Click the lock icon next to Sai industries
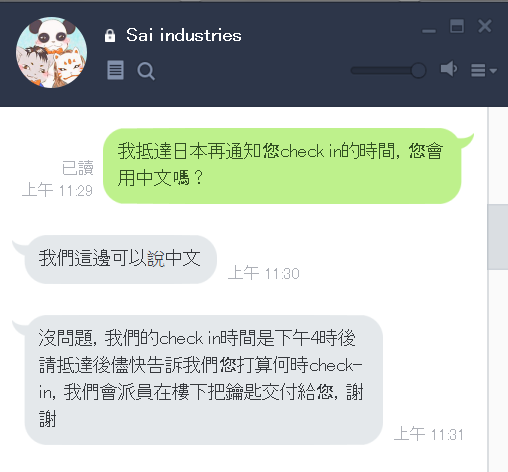Image resolution: width=508 pixels, height=472 pixels. click(110, 36)
